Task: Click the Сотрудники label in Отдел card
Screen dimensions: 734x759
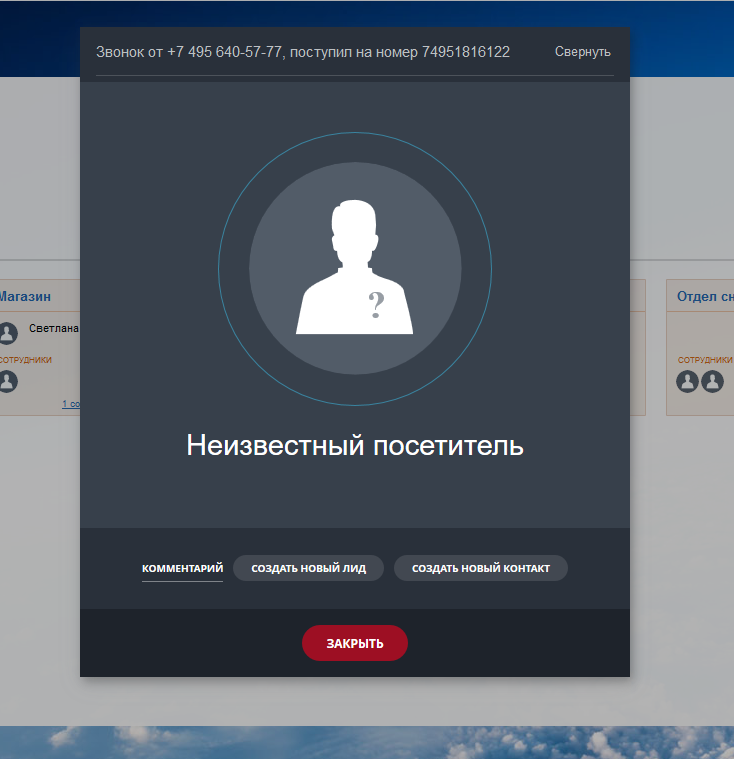Action: tap(705, 360)
